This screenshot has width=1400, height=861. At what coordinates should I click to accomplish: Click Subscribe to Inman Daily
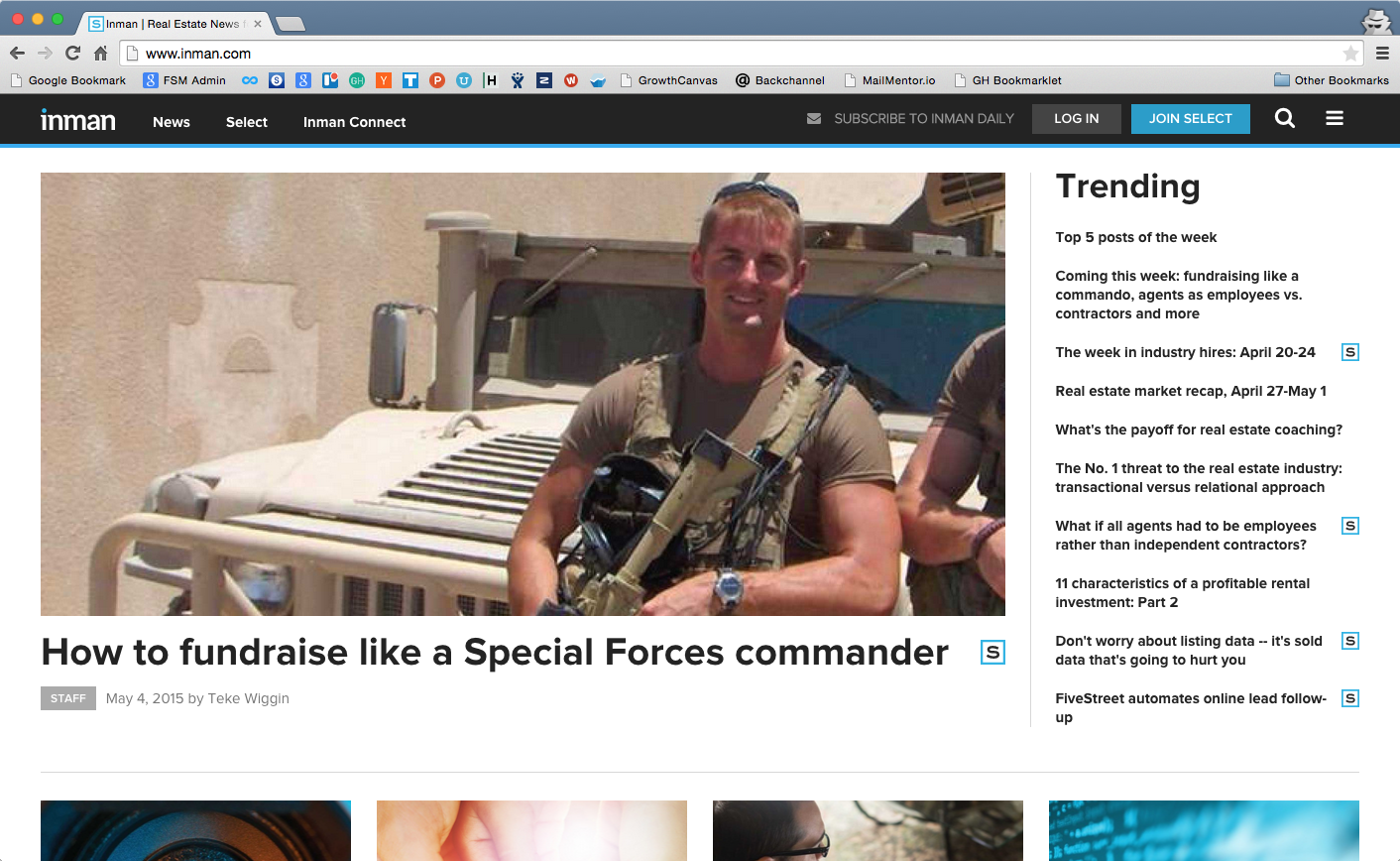924,118
